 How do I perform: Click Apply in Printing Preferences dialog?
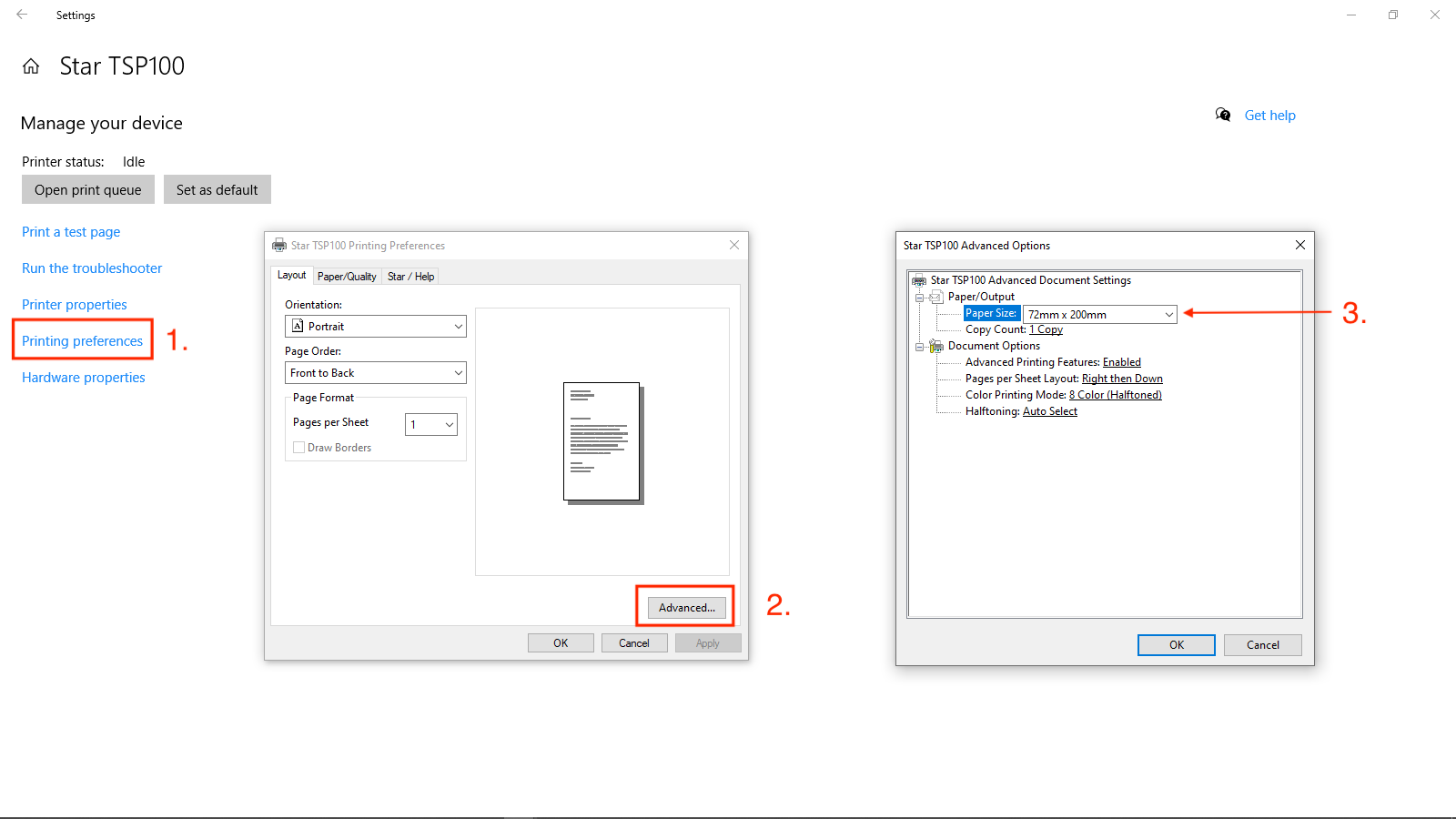pyautogui.click(x=708, y=642)
